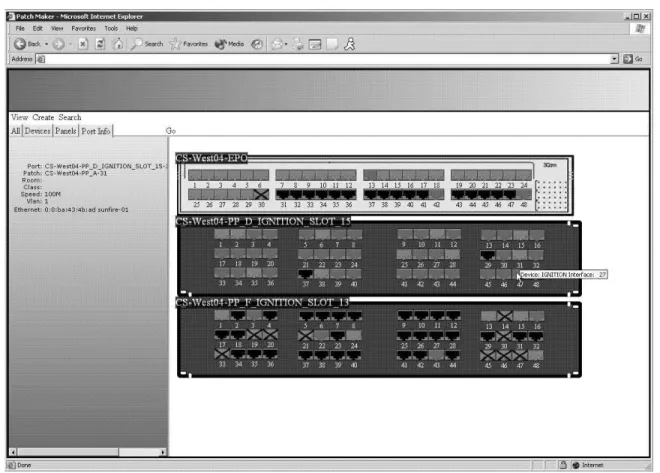The height and width of the screenshot is (473, 660).
Task: Go to the Home page icon
Action: pos(118,44)
